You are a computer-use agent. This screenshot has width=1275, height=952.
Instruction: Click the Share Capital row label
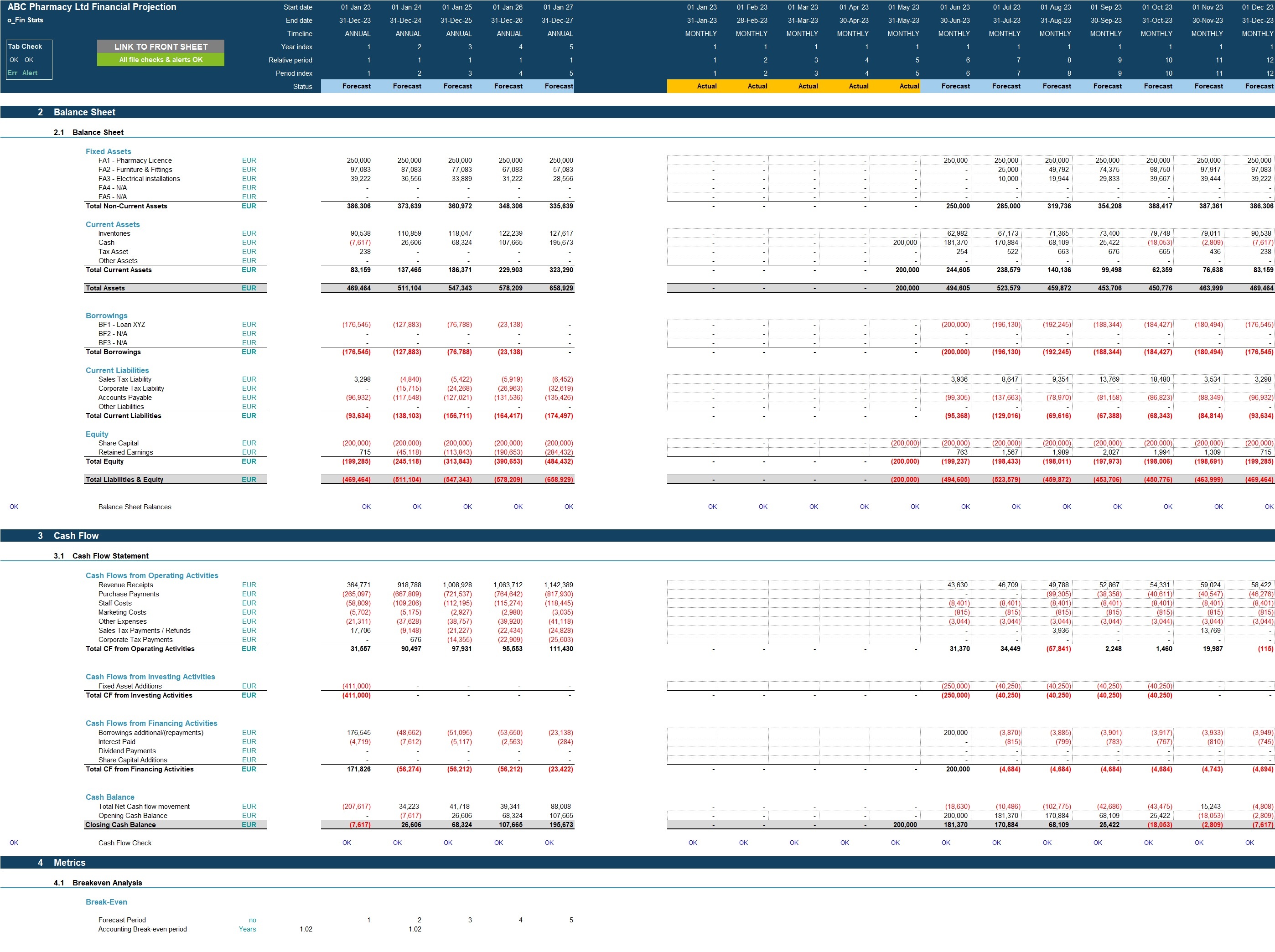(x=119, y=444)
